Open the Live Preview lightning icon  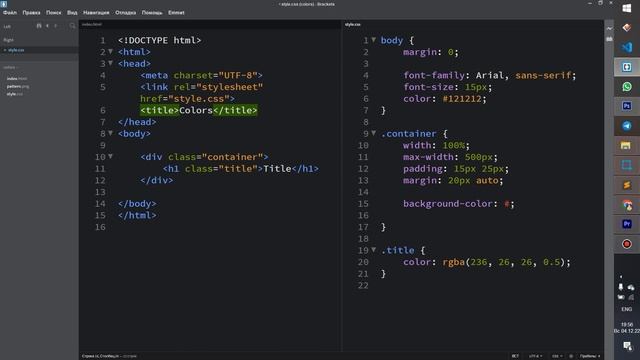[609, 29]
